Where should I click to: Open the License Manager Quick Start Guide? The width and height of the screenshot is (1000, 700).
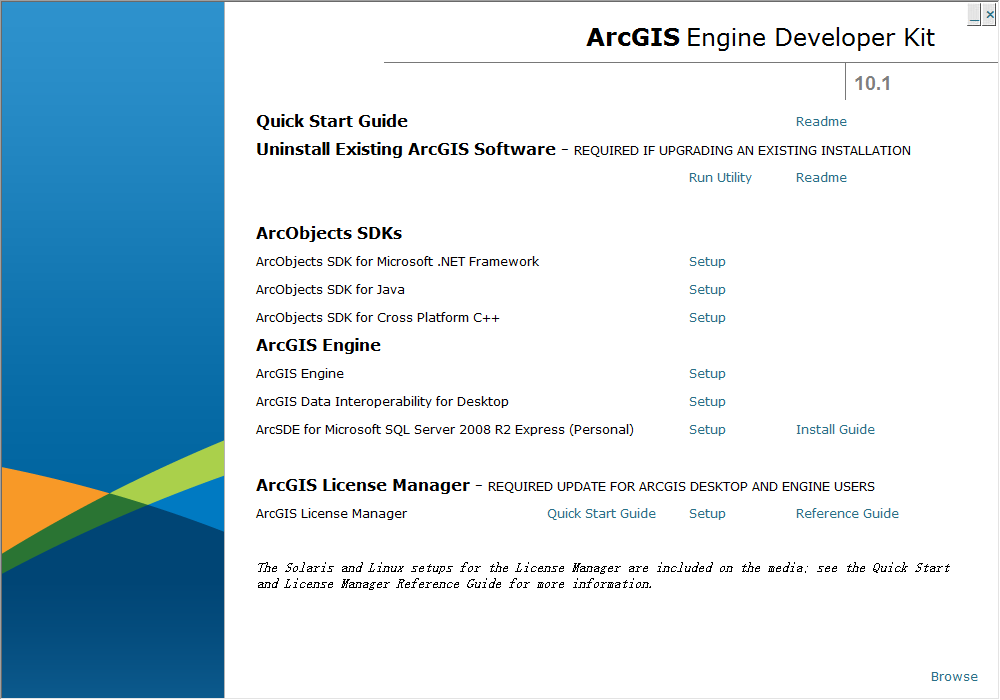601,513
